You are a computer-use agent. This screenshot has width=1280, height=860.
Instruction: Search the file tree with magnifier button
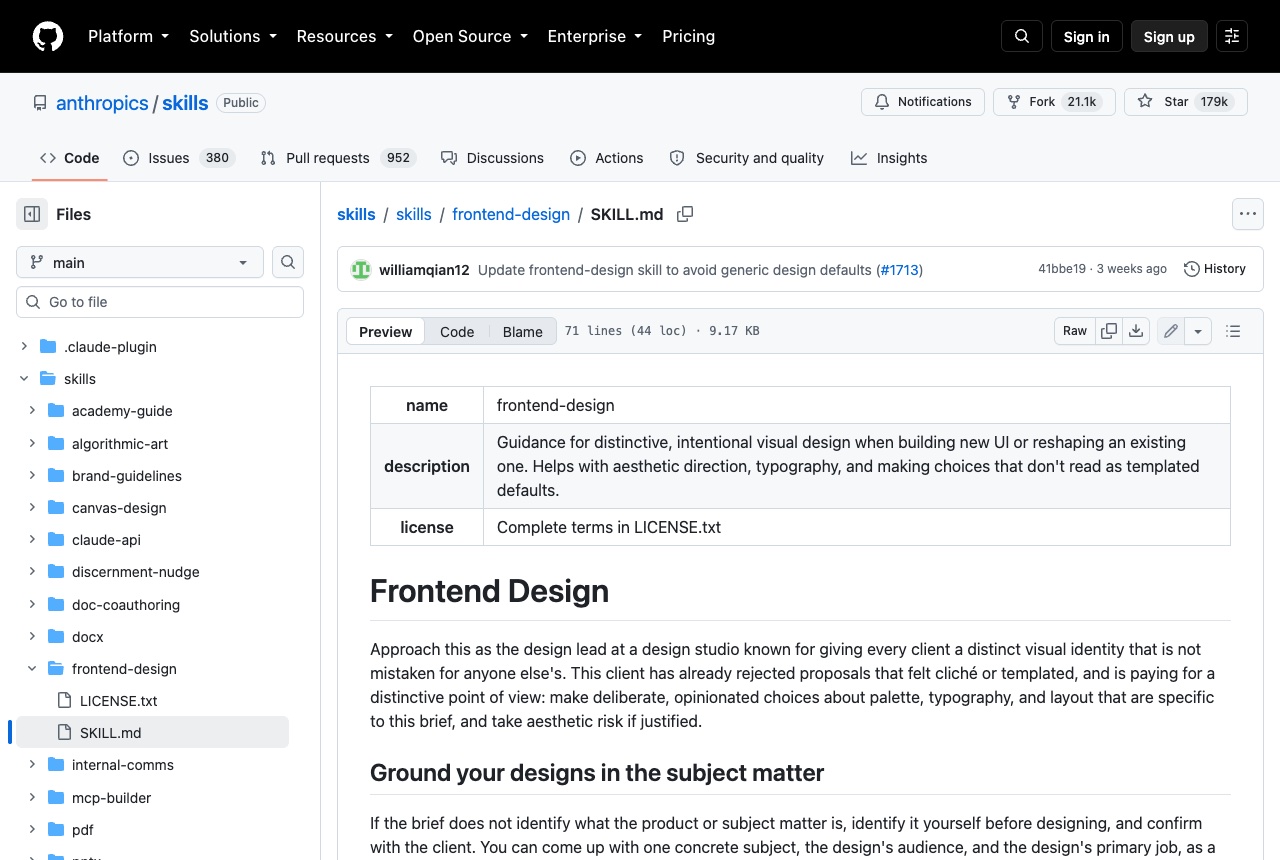point(288,262)
